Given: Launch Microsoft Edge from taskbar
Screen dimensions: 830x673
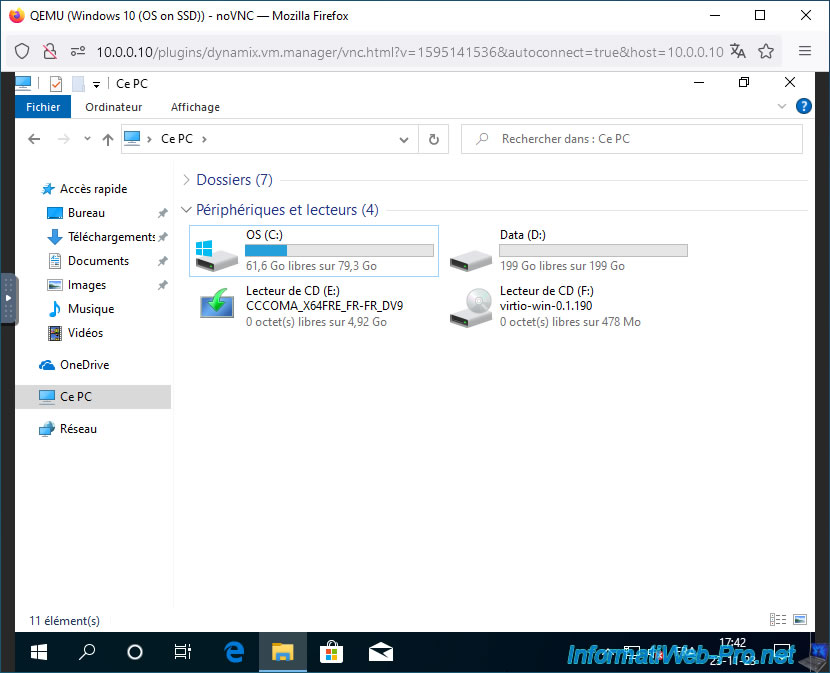Looking at the screenshot, I should click(x=234, y=652).
